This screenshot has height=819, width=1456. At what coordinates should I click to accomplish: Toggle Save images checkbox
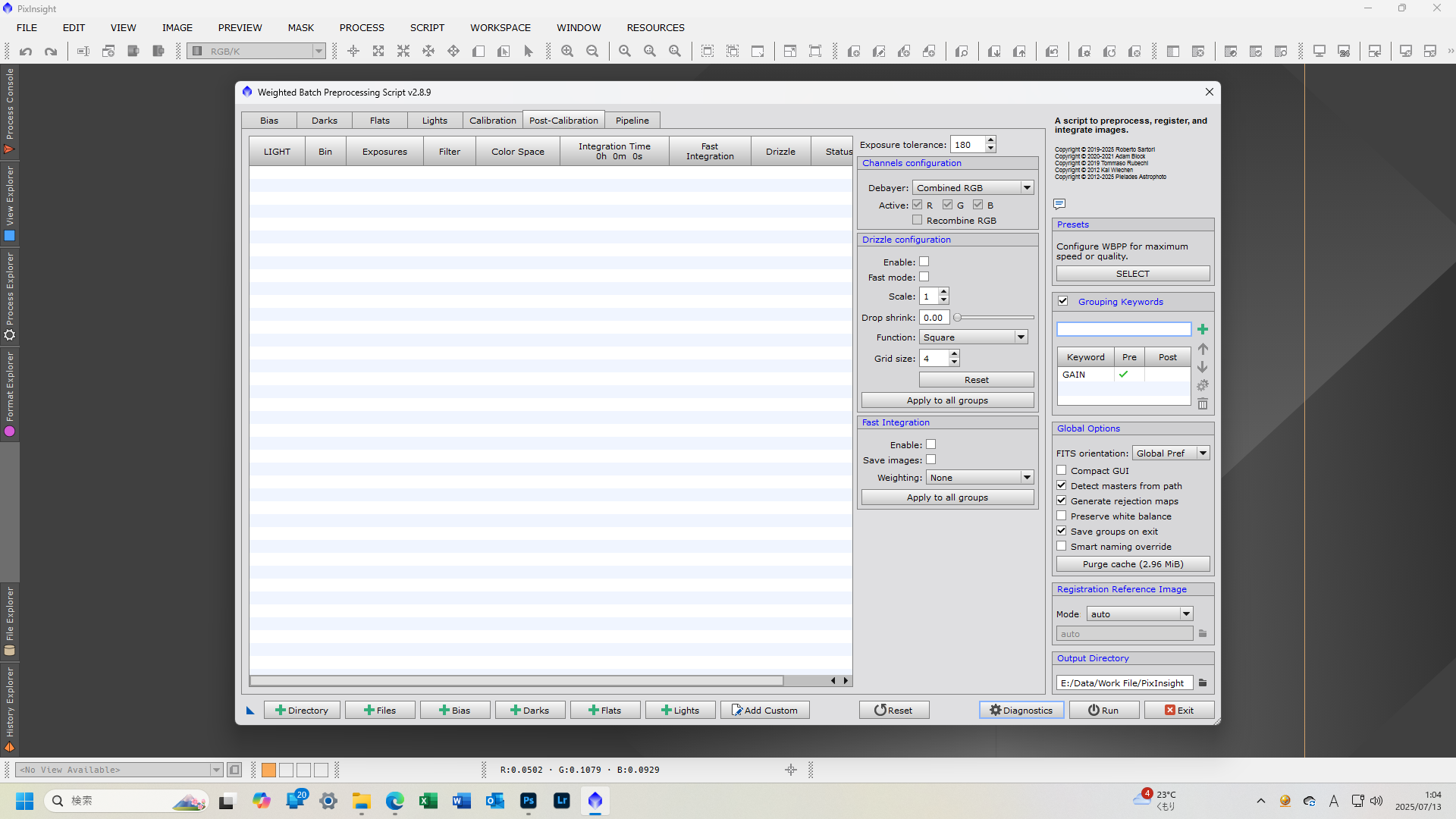pyautogui.click(x=931, y=460)
